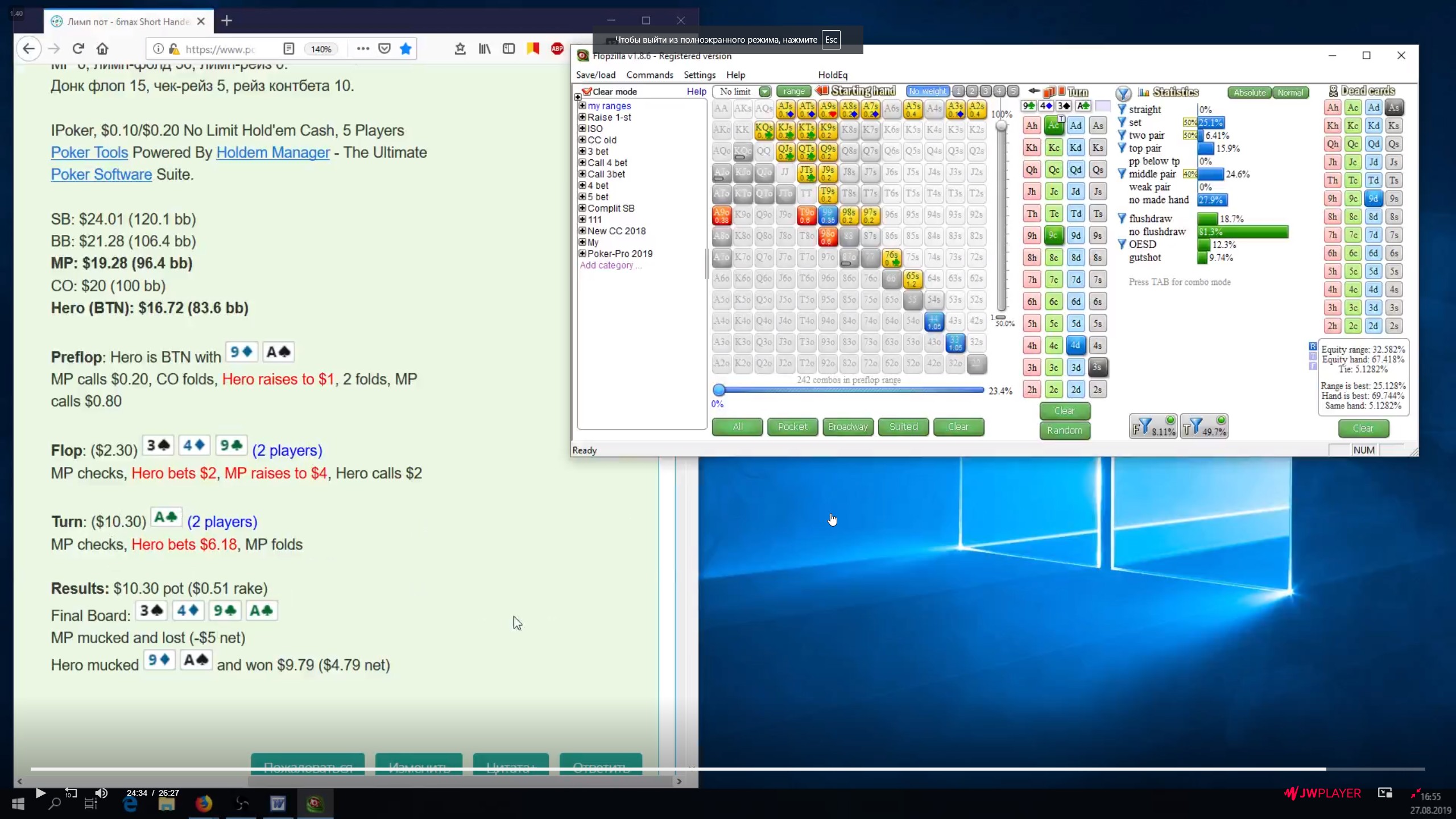Image resolution: width=1456 pixels, height=819 pixels.
Task: Toggle the two pair filter funnel
Action: pyautogui.click(x=1122, y=135)
